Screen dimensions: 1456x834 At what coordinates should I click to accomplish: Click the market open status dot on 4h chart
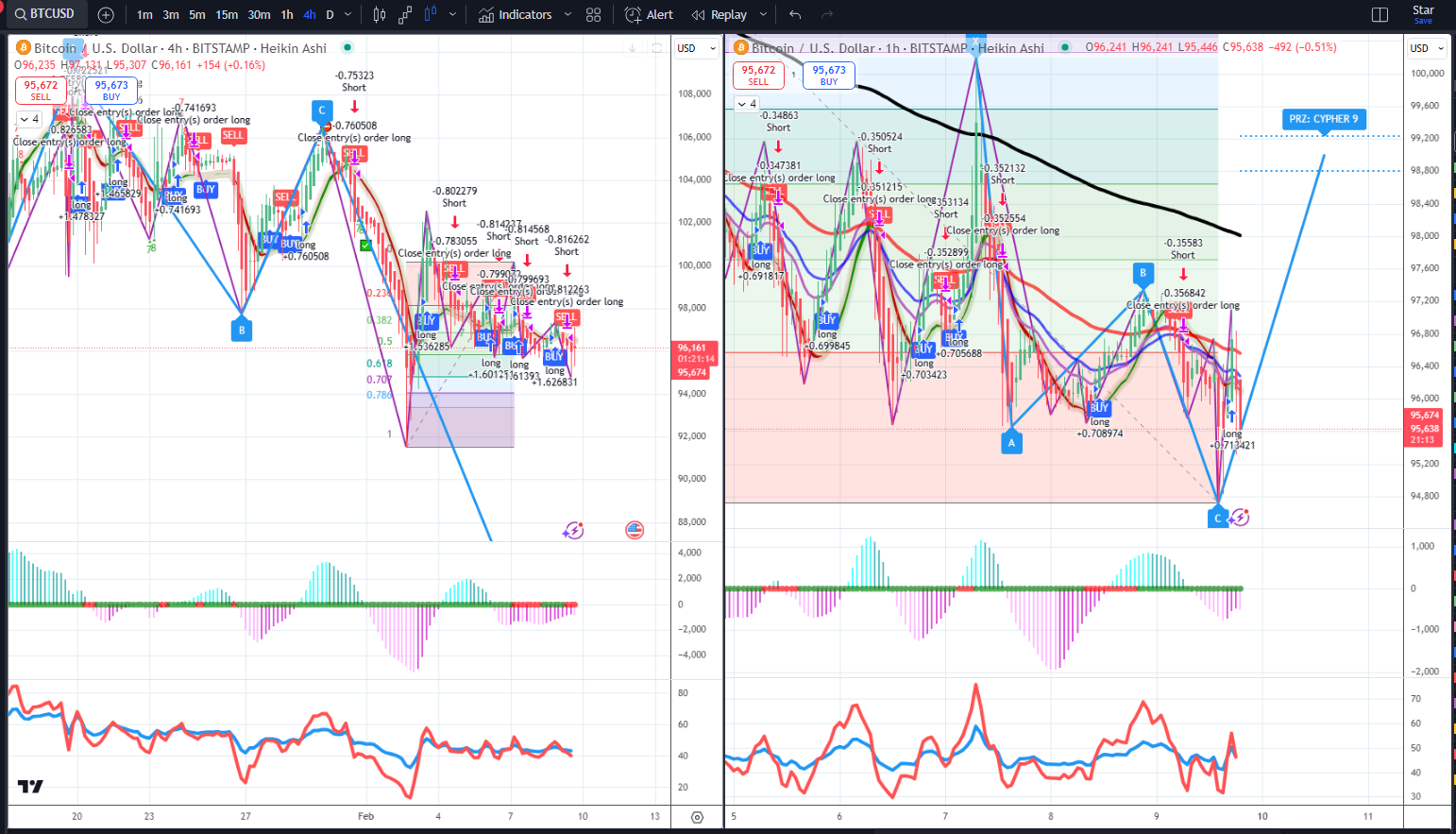[x=347, y=47]
